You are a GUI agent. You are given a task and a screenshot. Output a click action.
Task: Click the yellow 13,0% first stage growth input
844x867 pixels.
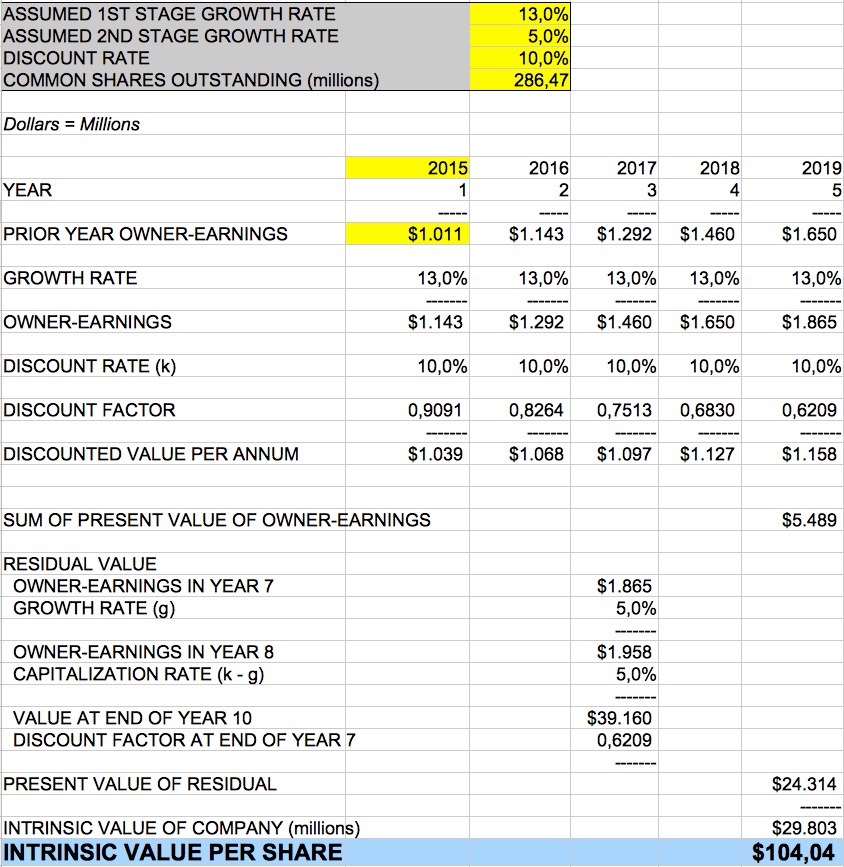pyautogui.click(x=519, y=14)
